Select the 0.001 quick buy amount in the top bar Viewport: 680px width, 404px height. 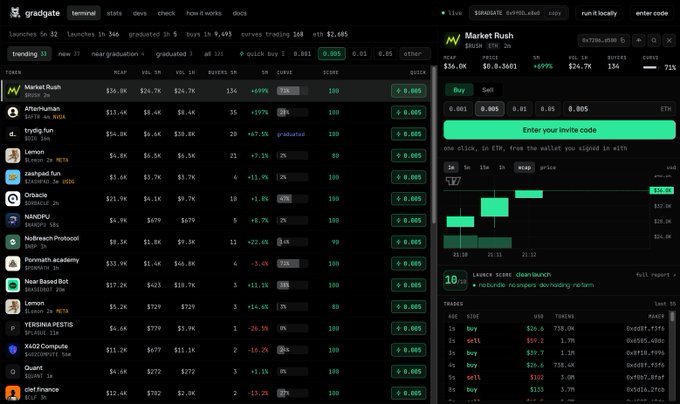click(x=302, y=54)
